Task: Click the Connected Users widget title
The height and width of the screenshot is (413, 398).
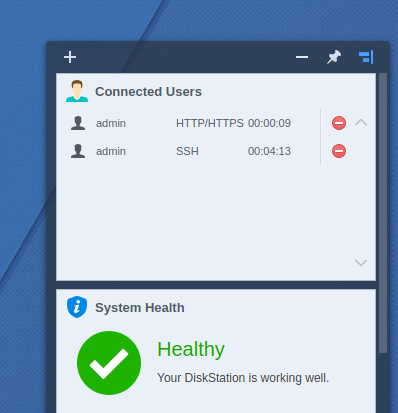Action: (148, 92)
